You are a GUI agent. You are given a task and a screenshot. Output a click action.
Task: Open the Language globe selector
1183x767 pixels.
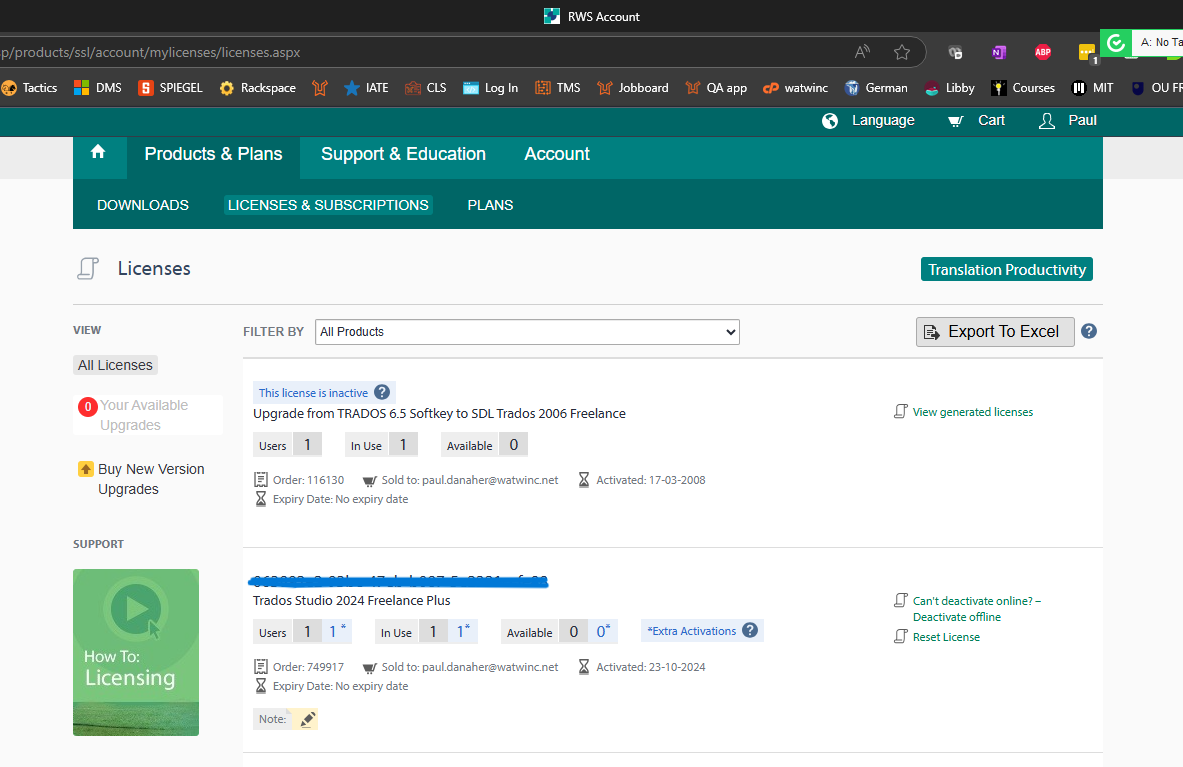868,121
